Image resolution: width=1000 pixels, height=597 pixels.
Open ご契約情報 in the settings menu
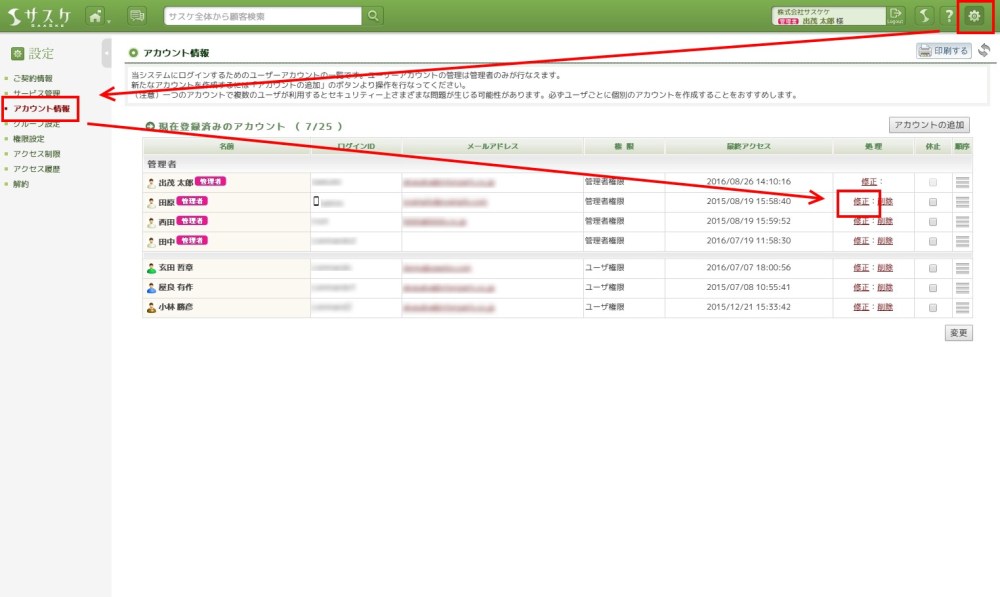[33, 78]
